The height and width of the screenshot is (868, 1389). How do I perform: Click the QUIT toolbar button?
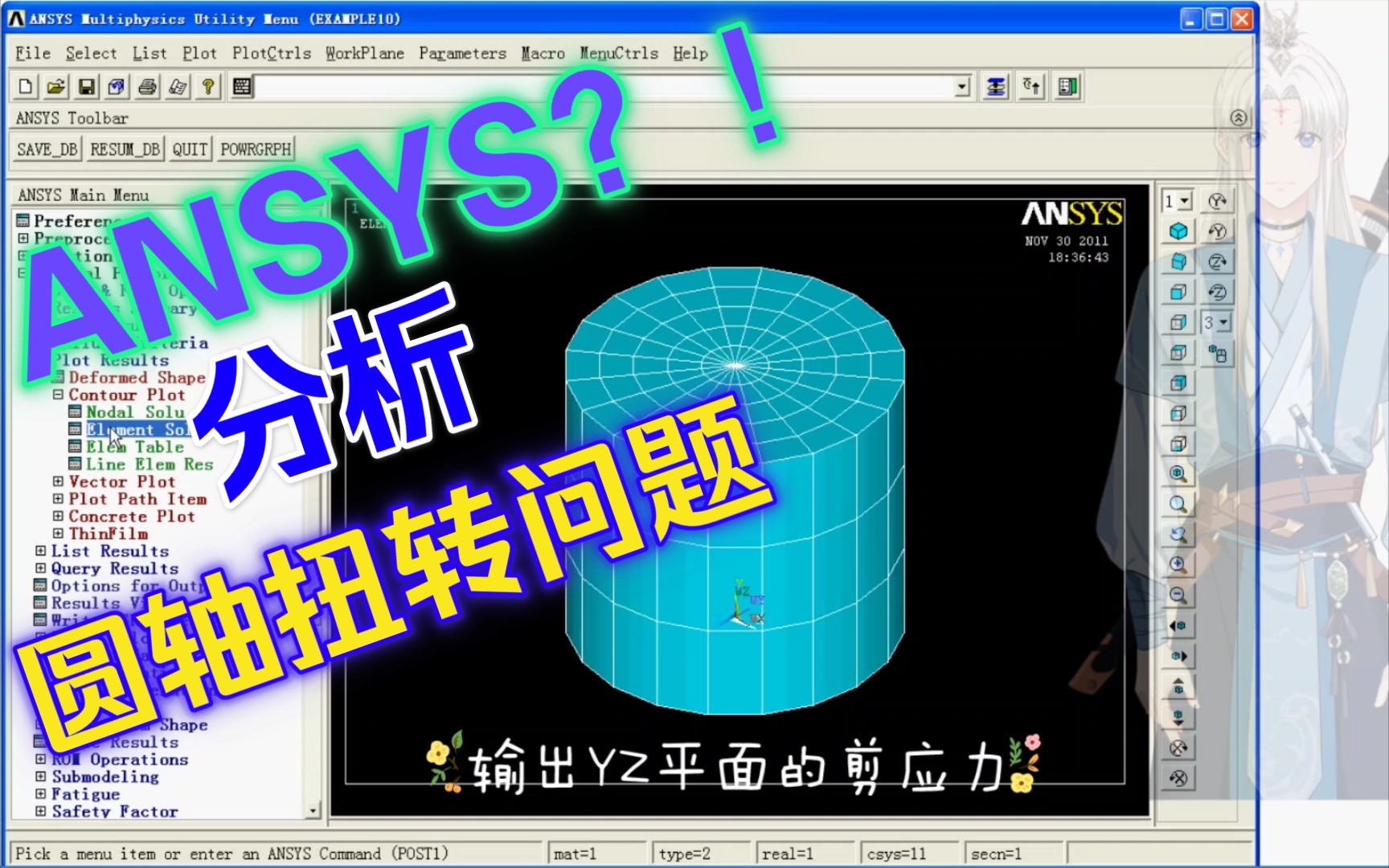click(191, 149)
